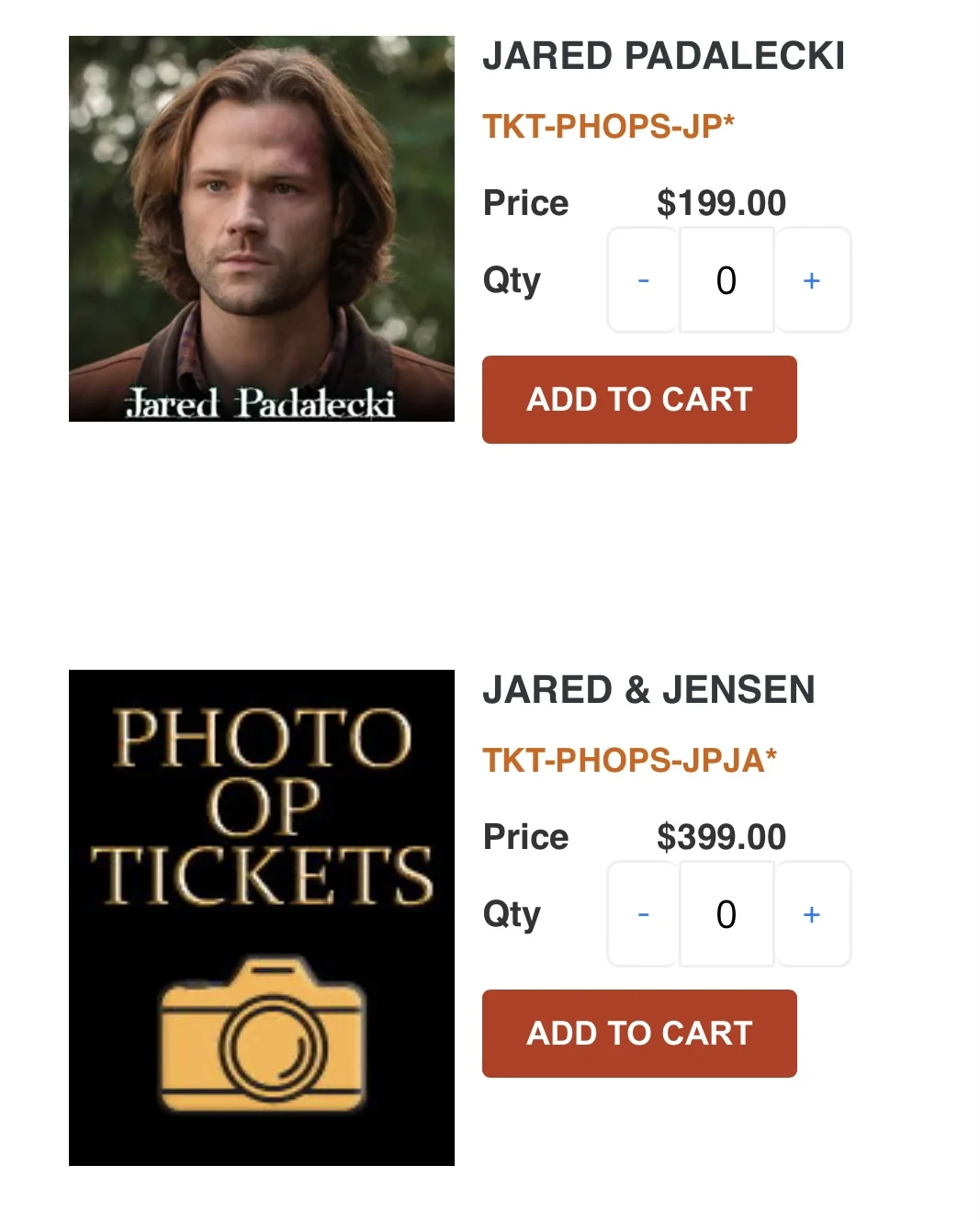
Task: Add Jared Padalecki photo op to cart
Action: pos(639,400)
